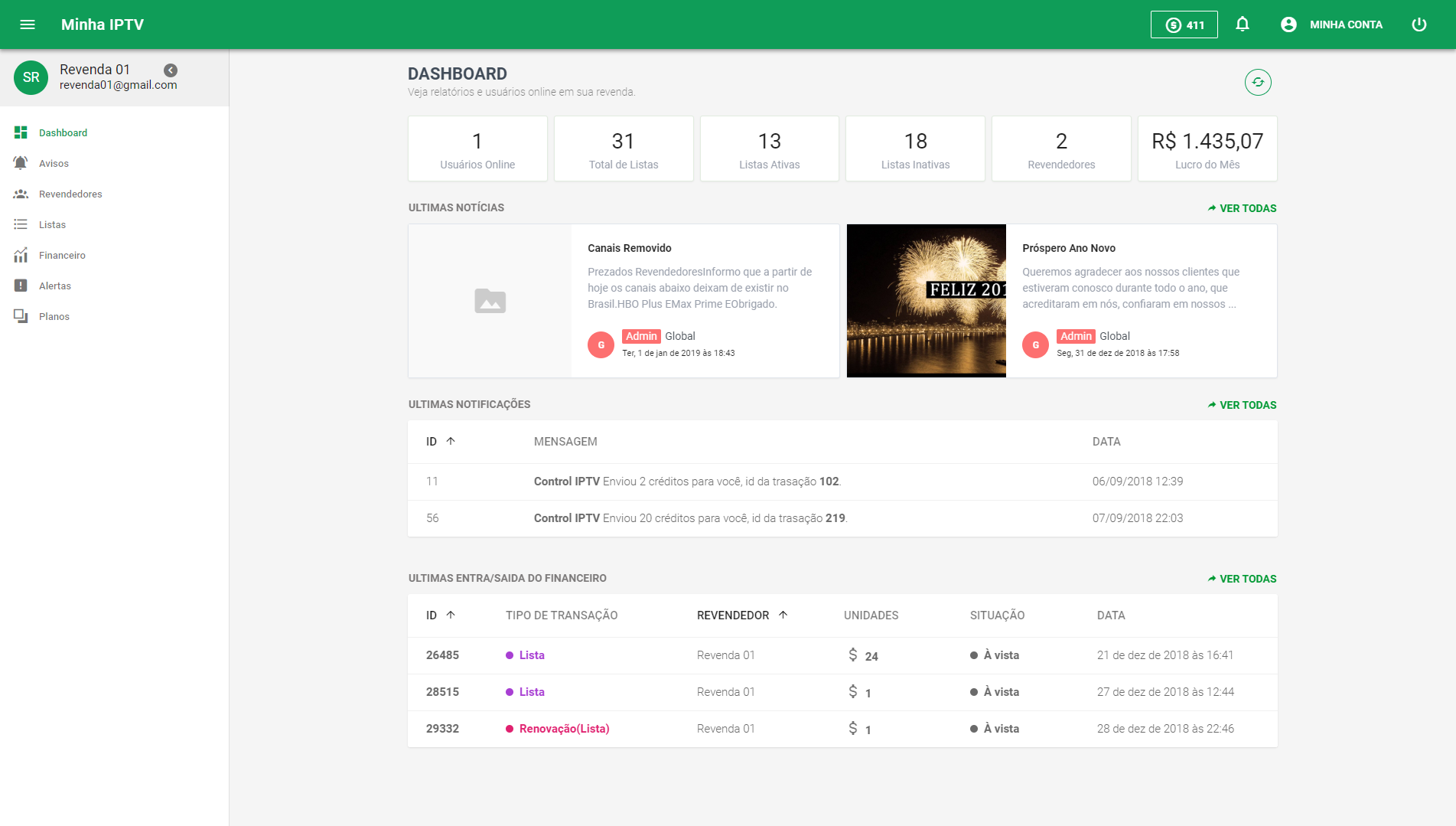The height and width of the screenshot is (826, 1456).
Task: Click the Listas sidebar icon
Action: click(x=21, y=224)
